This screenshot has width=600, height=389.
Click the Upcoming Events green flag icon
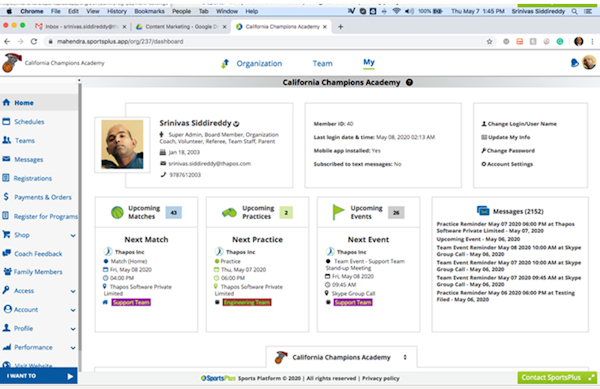[338, 212]
